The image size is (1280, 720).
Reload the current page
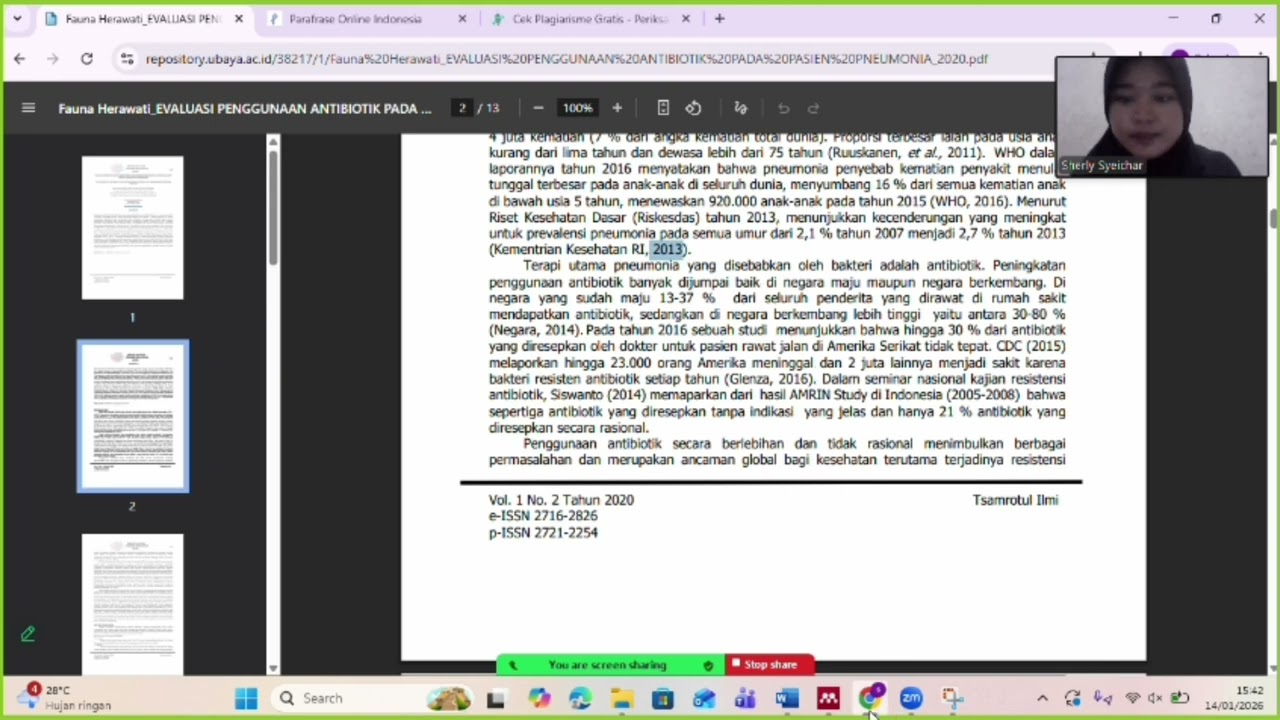[x=87, y=59]
